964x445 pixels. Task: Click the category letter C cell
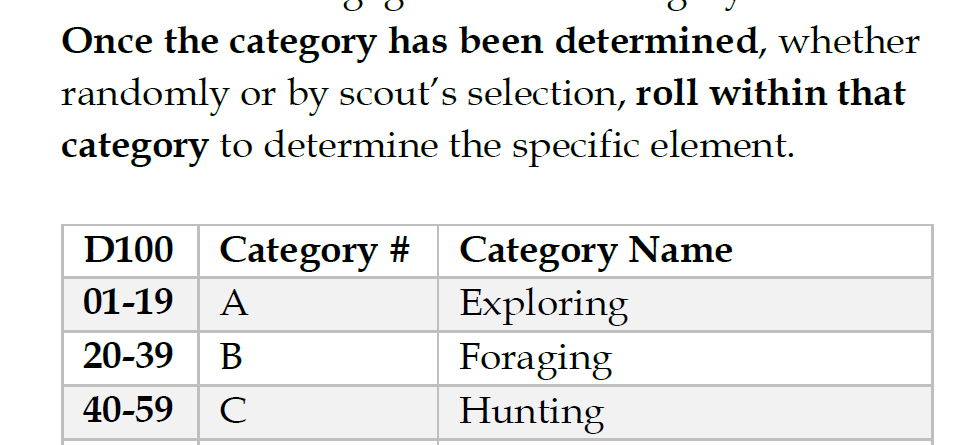[x=233, y=411]
